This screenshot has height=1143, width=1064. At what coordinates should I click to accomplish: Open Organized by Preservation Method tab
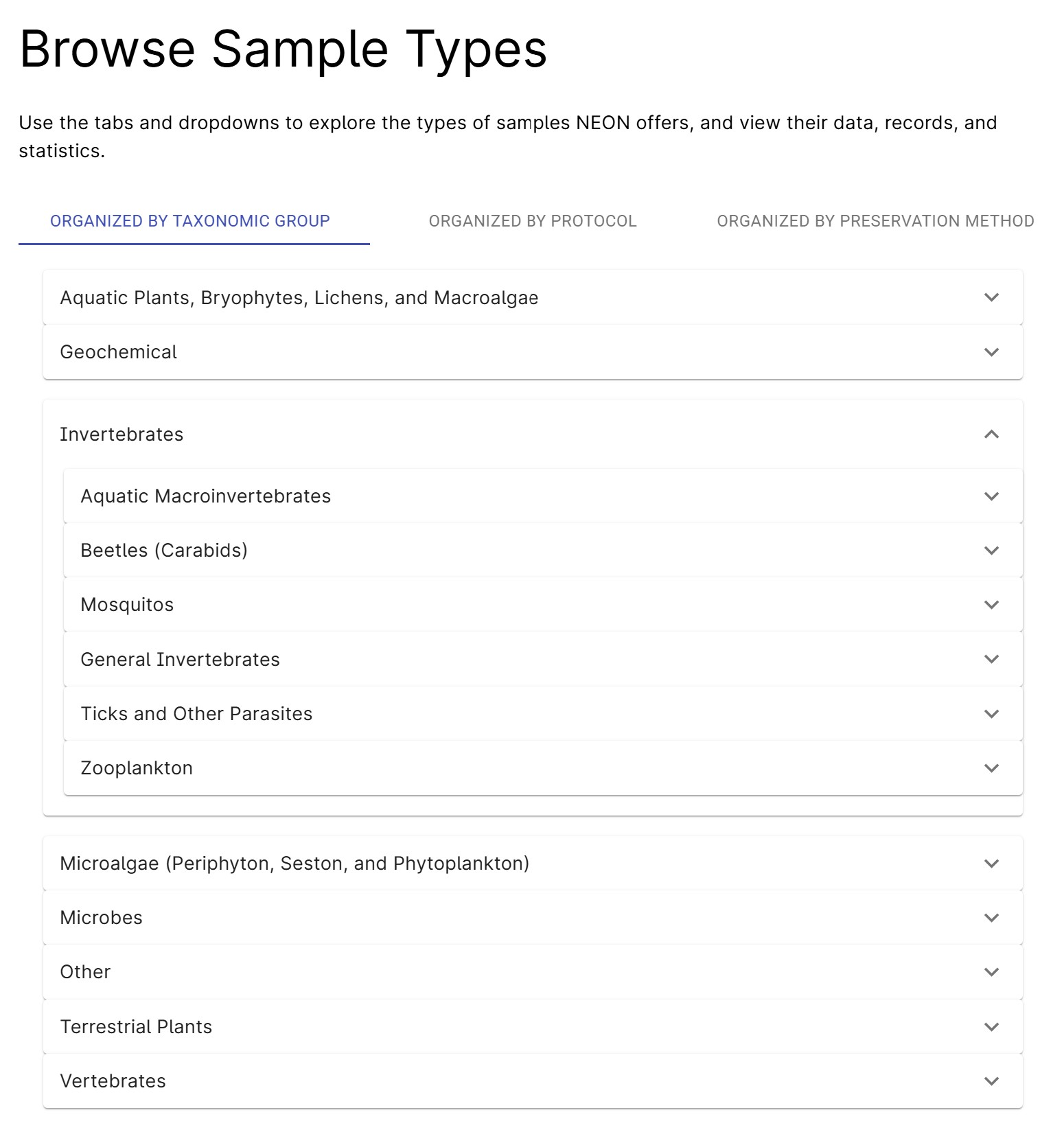(875, 221)
